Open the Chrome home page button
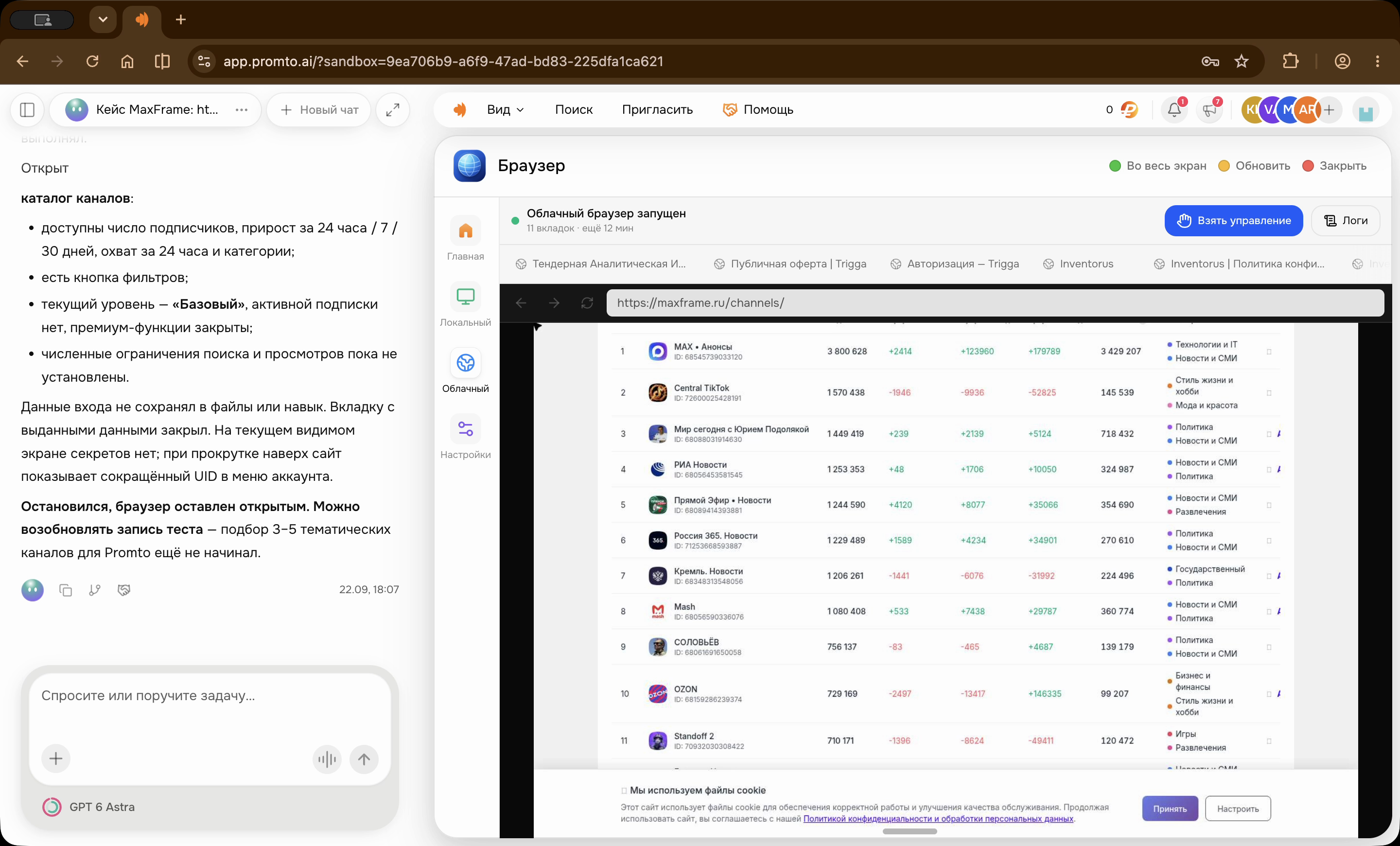1400x846 pixels. coord(127,61)
